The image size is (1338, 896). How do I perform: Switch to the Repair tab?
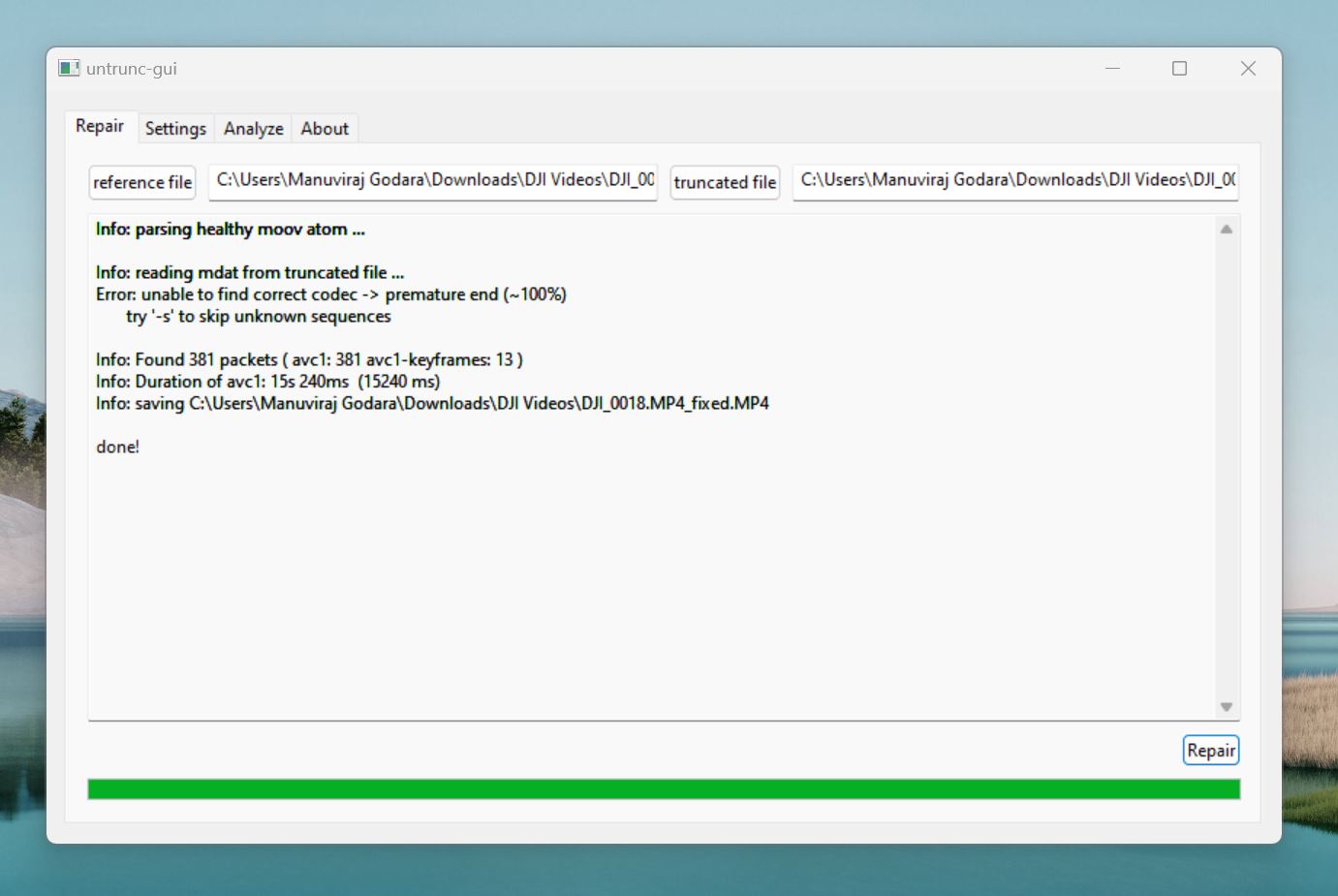[100, 127]
